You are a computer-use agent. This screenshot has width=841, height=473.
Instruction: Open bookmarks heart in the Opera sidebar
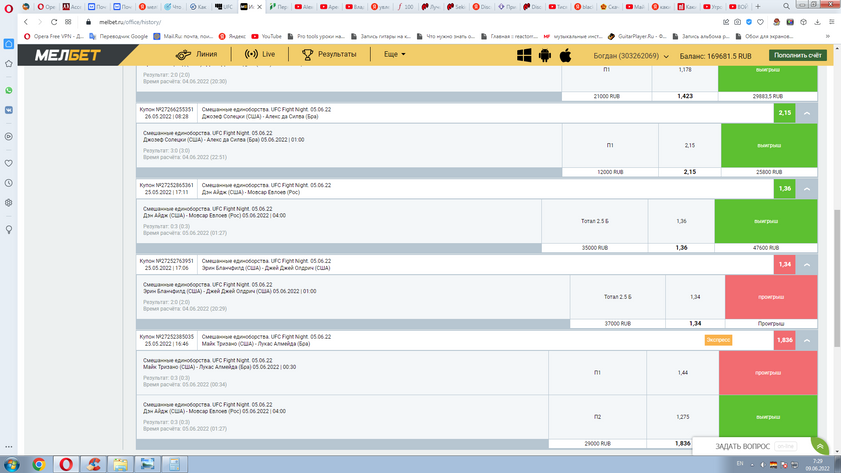[9, 163]
